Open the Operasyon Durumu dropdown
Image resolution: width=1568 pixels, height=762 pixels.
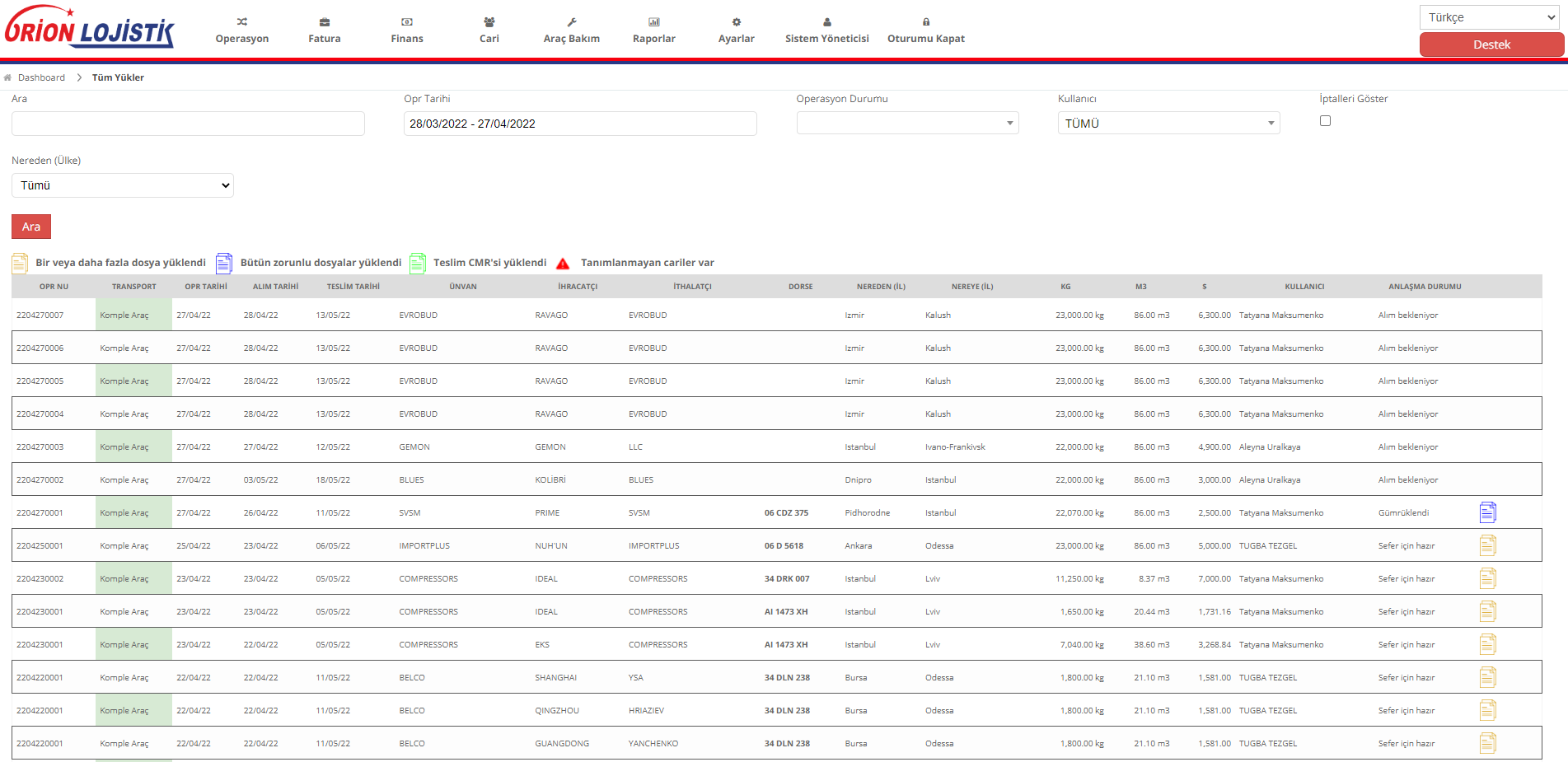click(x=907, y=123)
